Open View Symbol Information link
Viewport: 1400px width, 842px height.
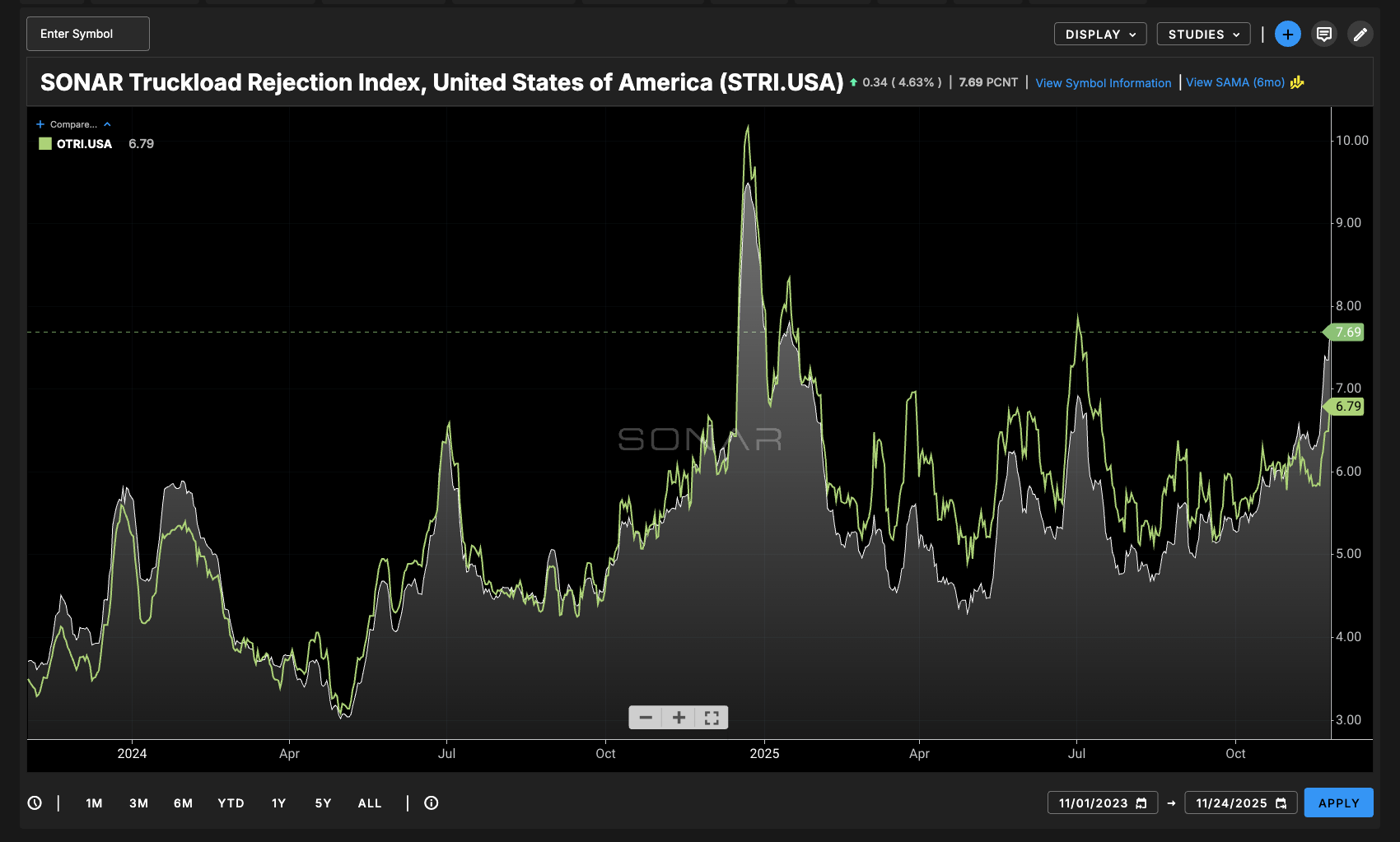(1103, 83)
